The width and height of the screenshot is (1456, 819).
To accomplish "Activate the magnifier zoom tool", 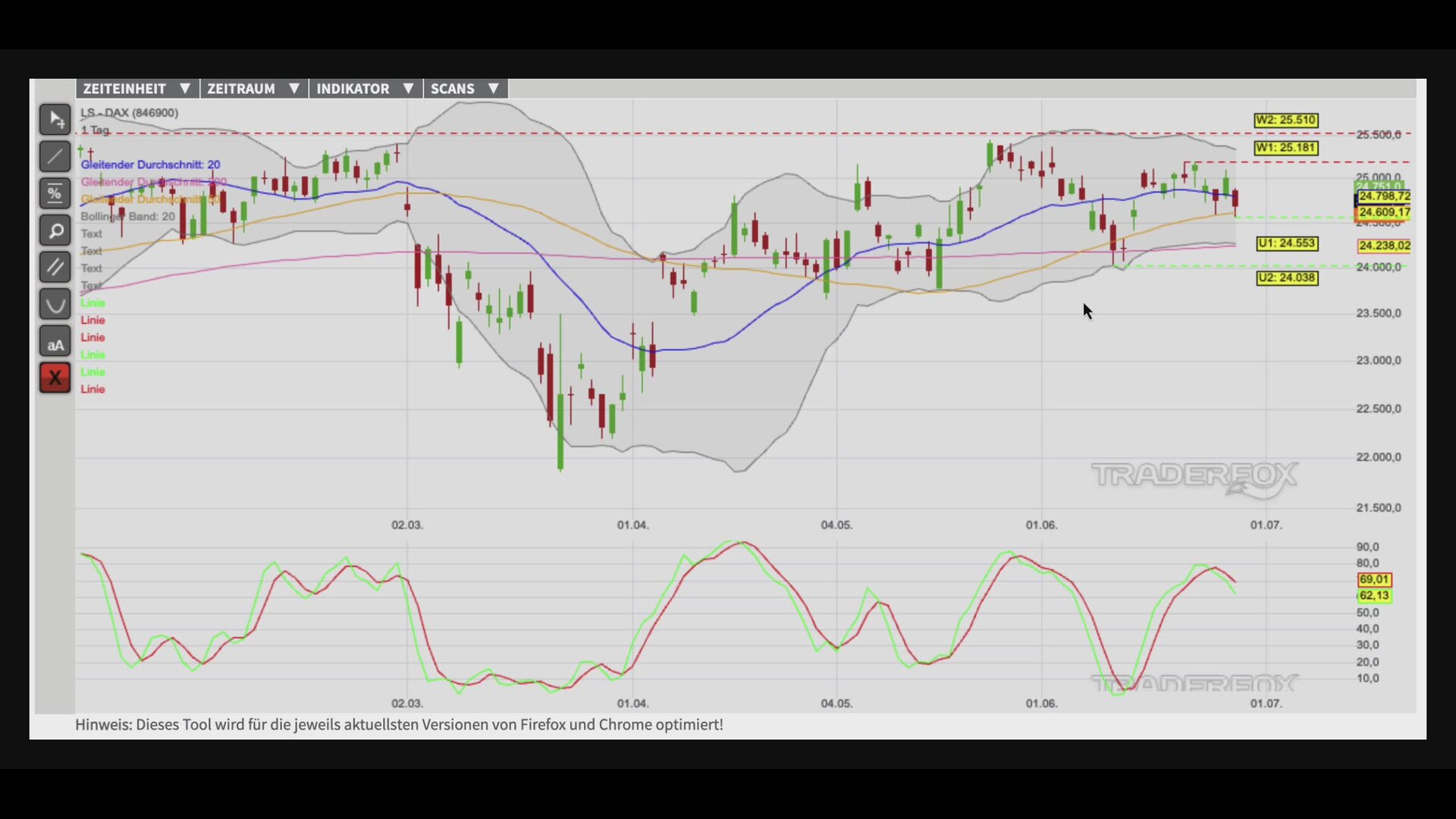I will pos(55,231).
